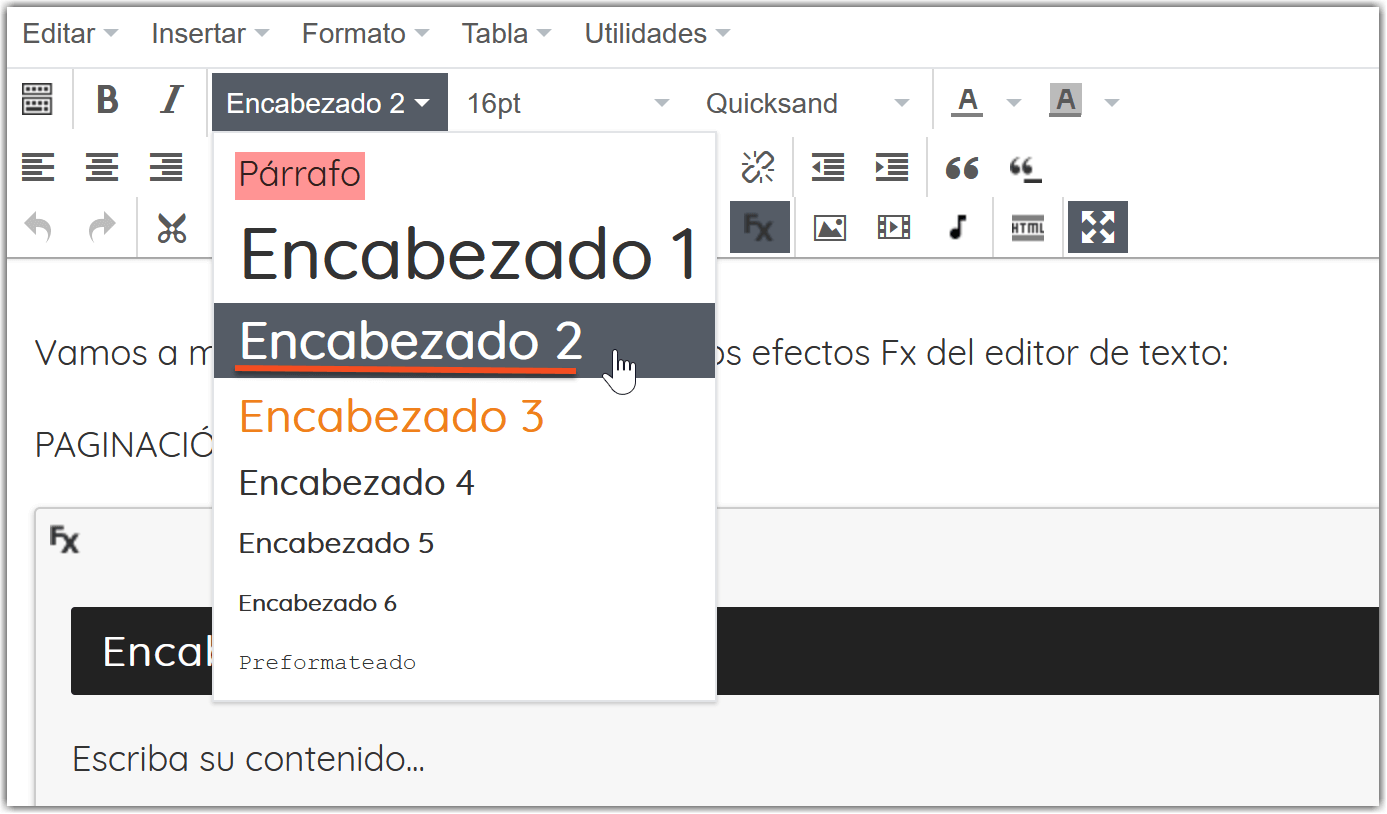This screenshot has height=814, width=1387.
Task: Select the Fx effects tool
Action: pos(759,226)
